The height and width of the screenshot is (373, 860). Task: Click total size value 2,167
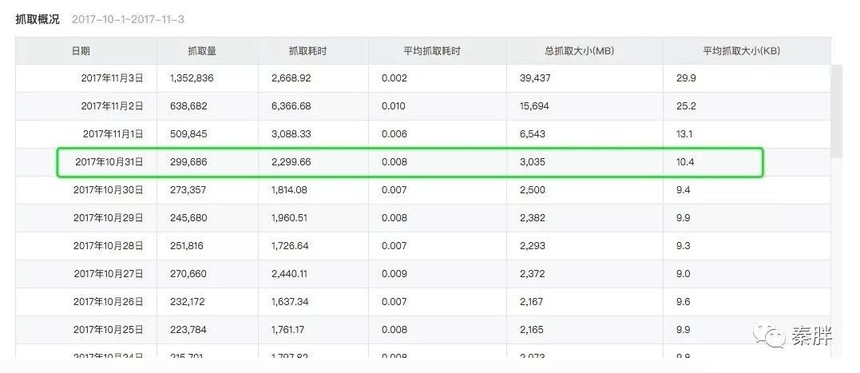click(532, 302)
